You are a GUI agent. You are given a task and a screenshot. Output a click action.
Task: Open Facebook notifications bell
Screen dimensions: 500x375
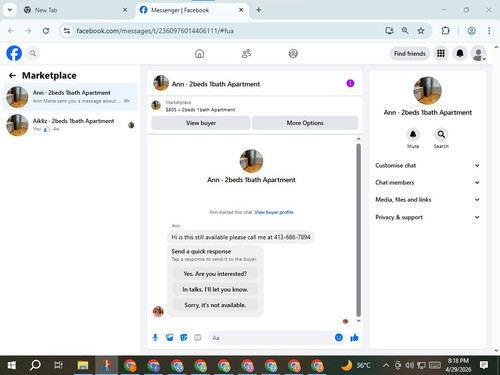pyautogui.click(x=460, y=53)
